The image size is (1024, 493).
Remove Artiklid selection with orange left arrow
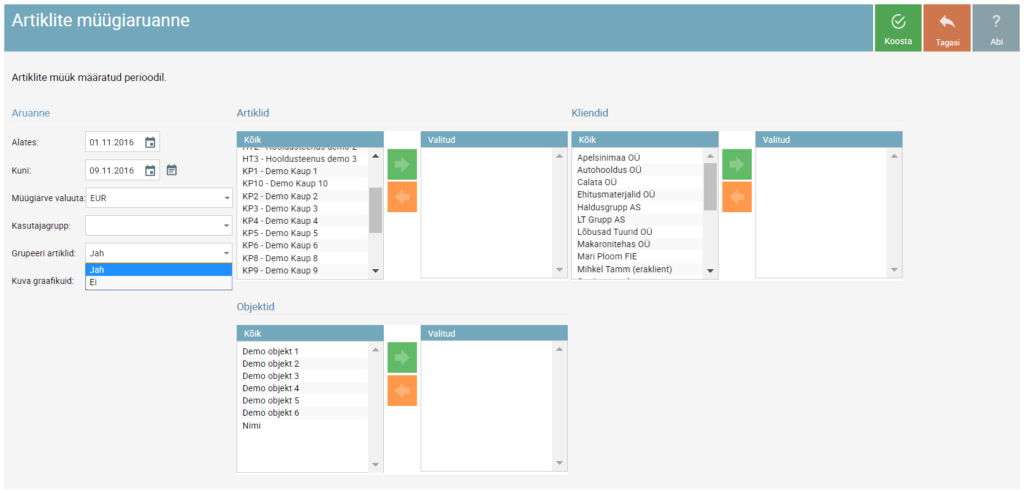tap(402, 197)
